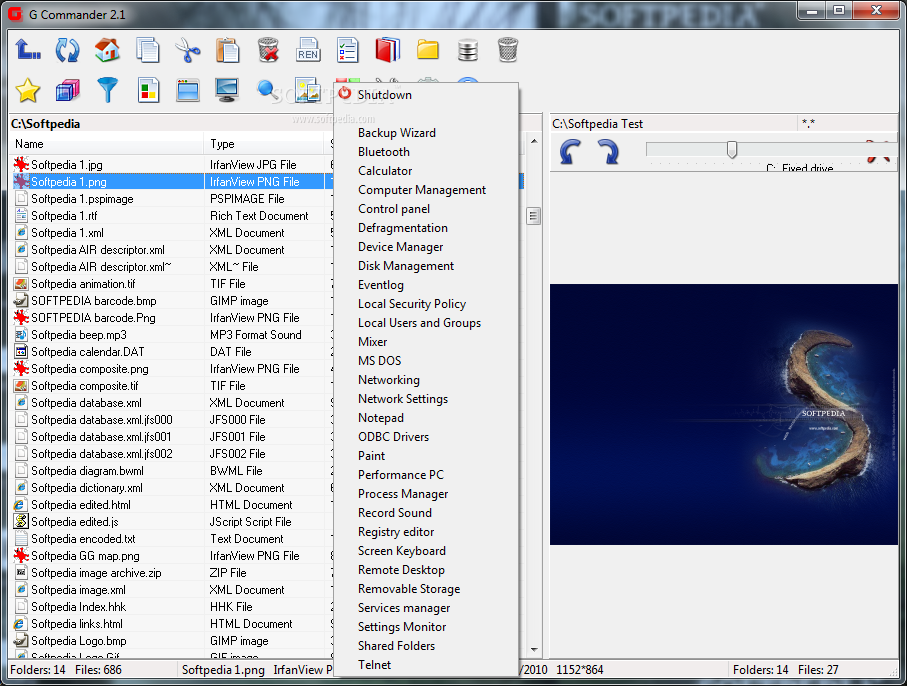The width and height of the screenshot is (907, 686).
Task: Select file SOFTPEDIA barcode.bmp
Action: click(94, 301)
